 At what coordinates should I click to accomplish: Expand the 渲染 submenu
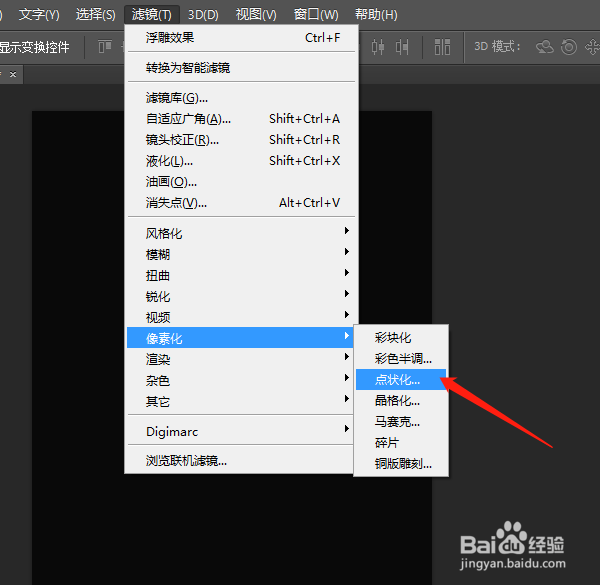pyautogui.click(x=240, y=359)
